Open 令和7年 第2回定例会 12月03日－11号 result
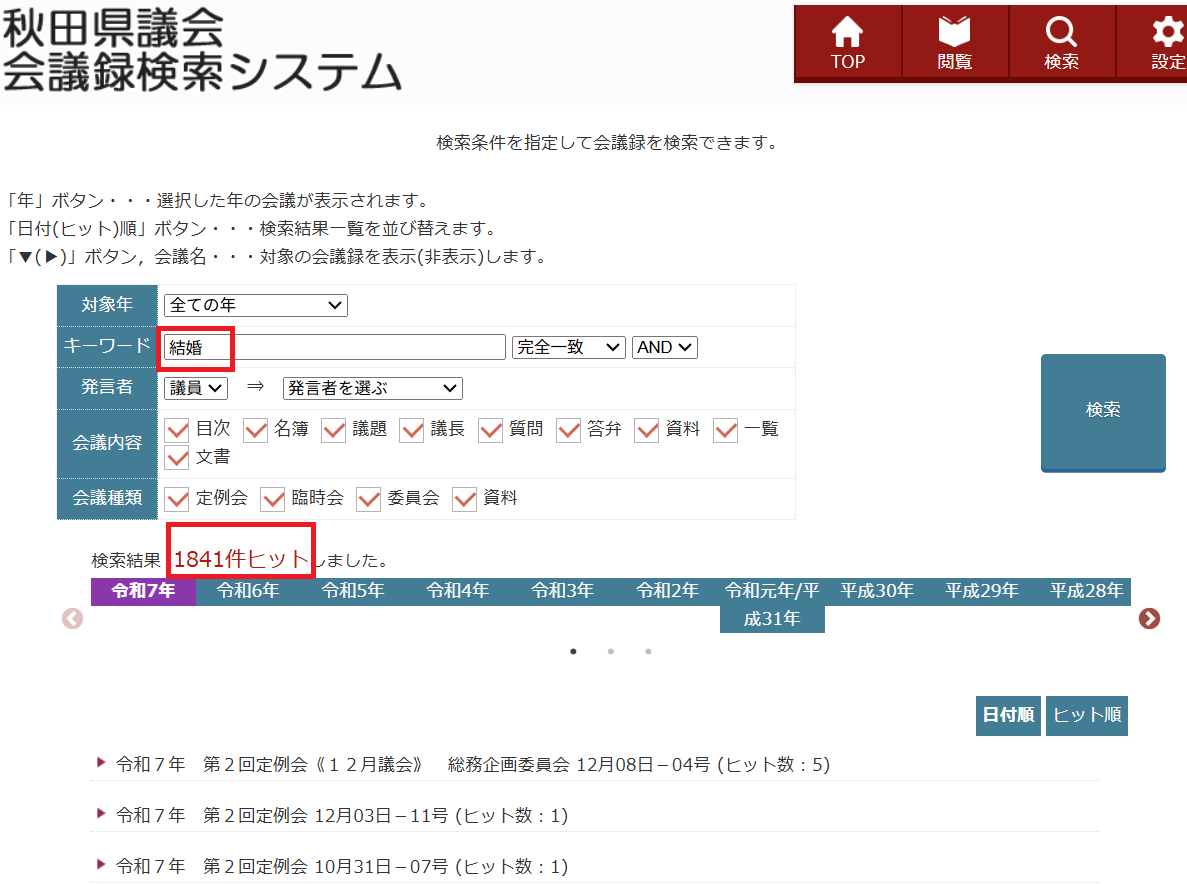 (x=341, y=815)
